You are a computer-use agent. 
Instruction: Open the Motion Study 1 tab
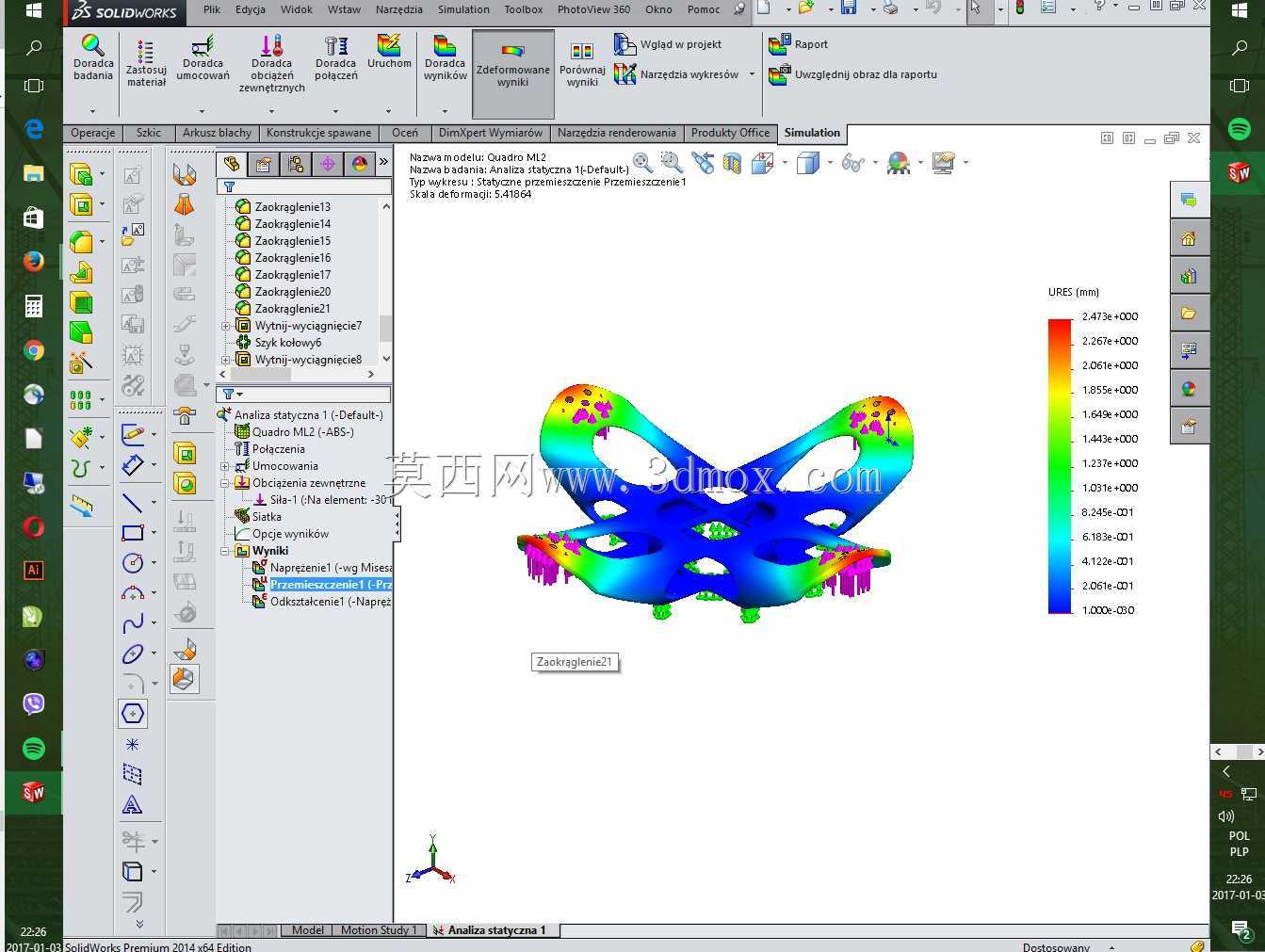click(x=378, y=930)
